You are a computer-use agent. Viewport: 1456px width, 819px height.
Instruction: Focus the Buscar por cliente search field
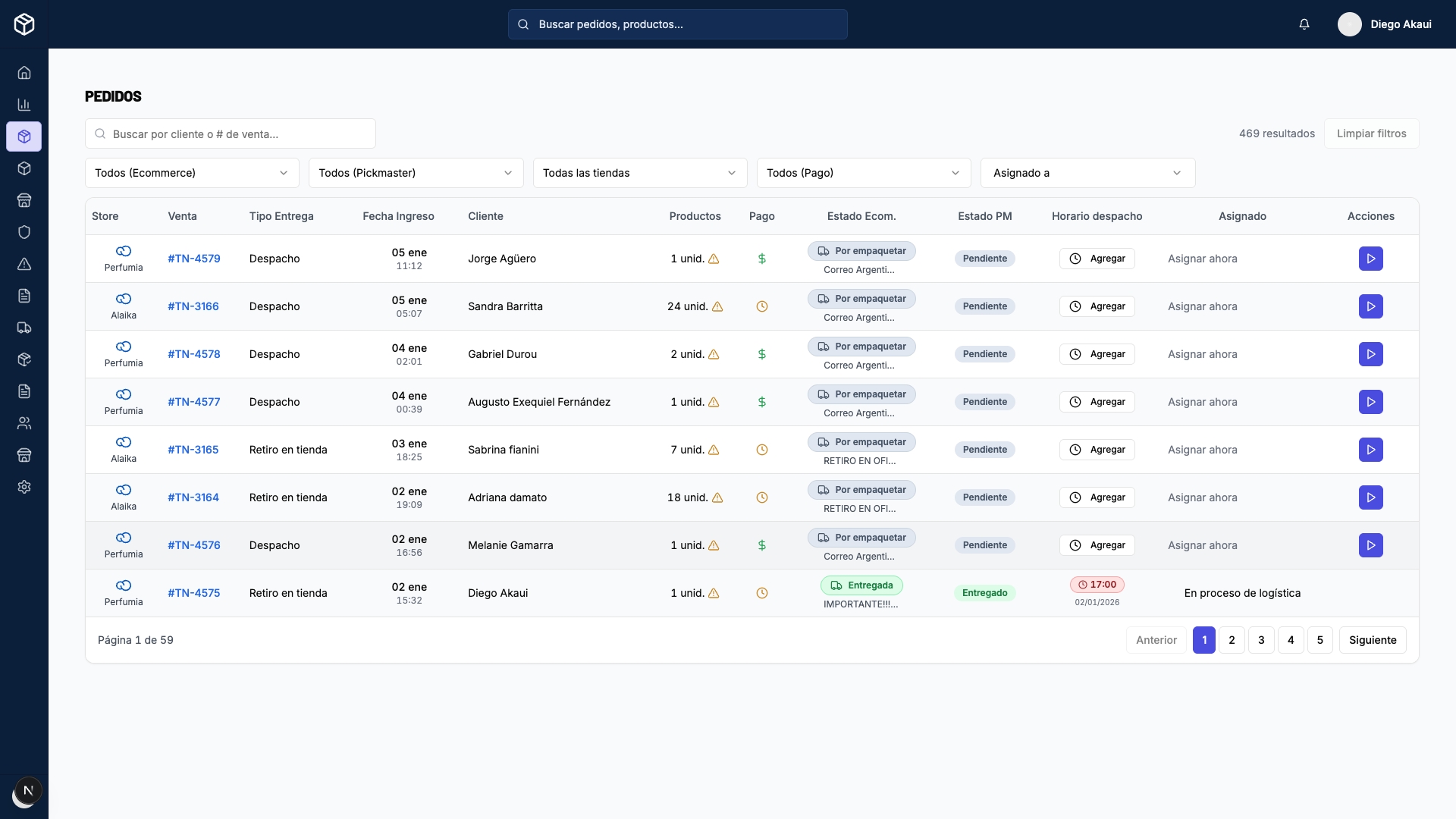click(231, 133)
